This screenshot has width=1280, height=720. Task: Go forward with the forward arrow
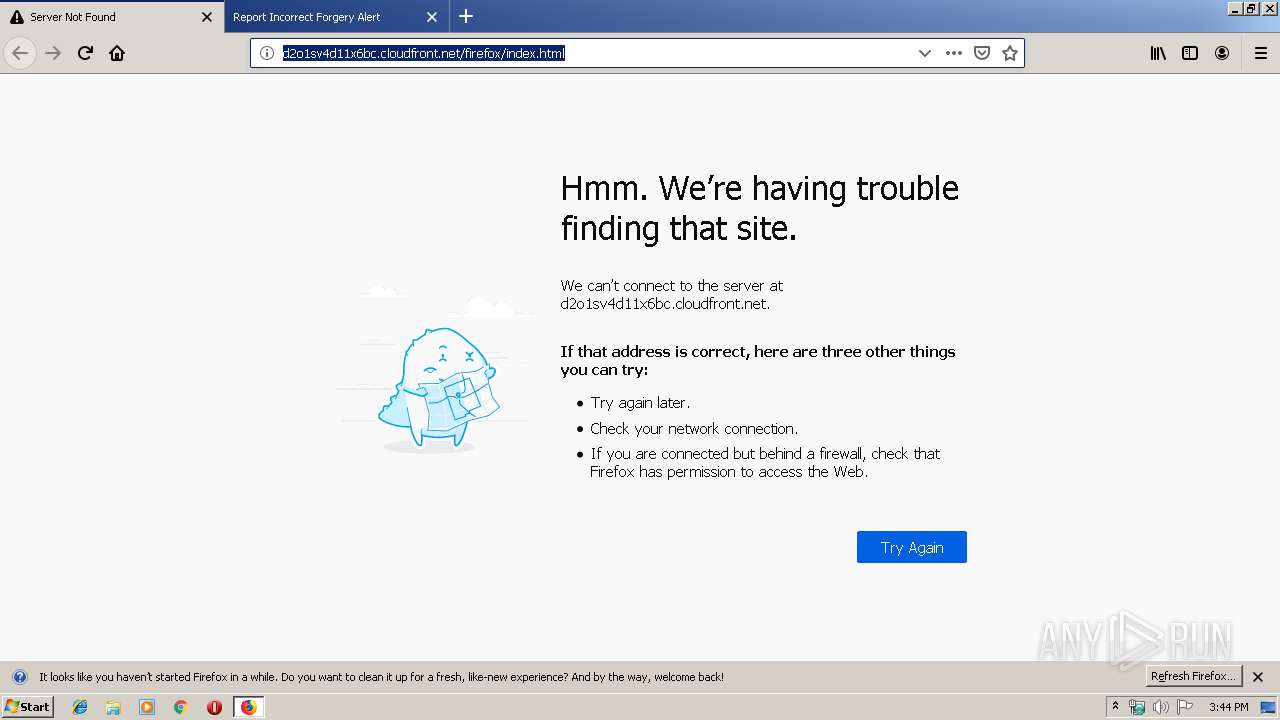[53, 53]
